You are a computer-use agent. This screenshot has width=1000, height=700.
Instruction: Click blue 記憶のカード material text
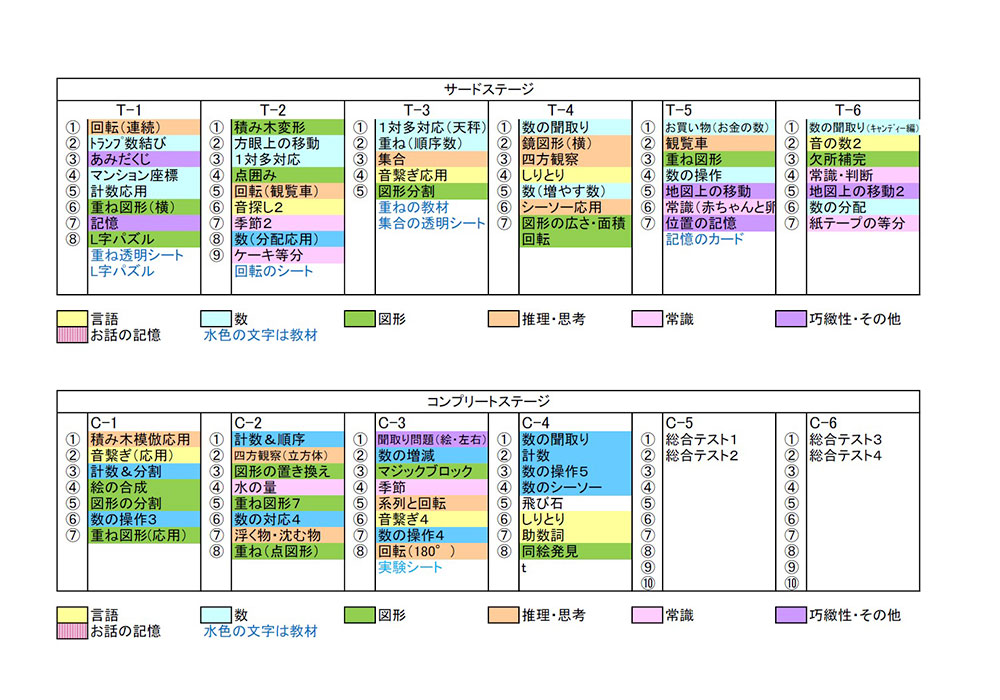[x=705, y=239]
